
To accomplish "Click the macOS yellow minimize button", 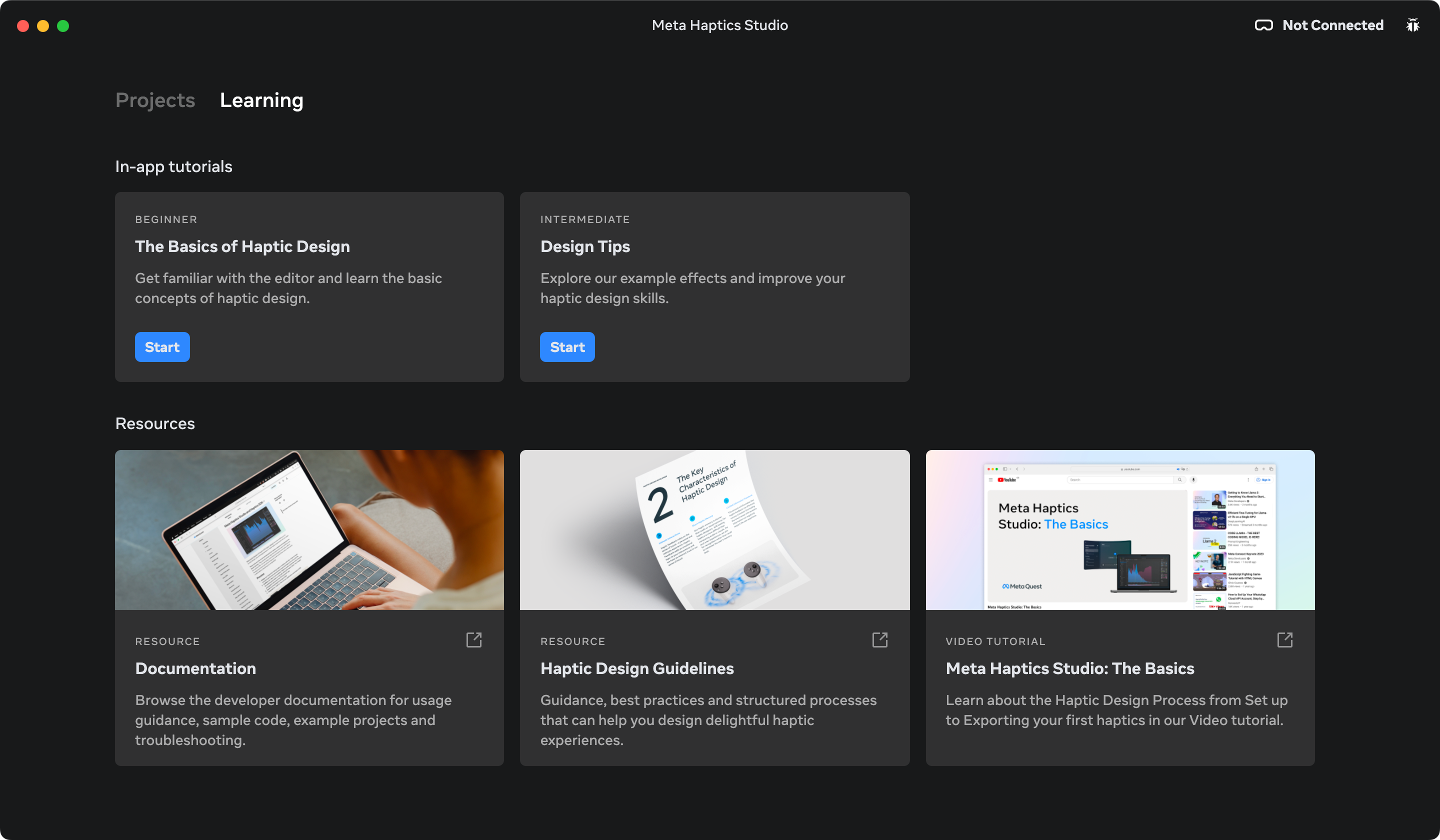I will [x=43, y=25].
